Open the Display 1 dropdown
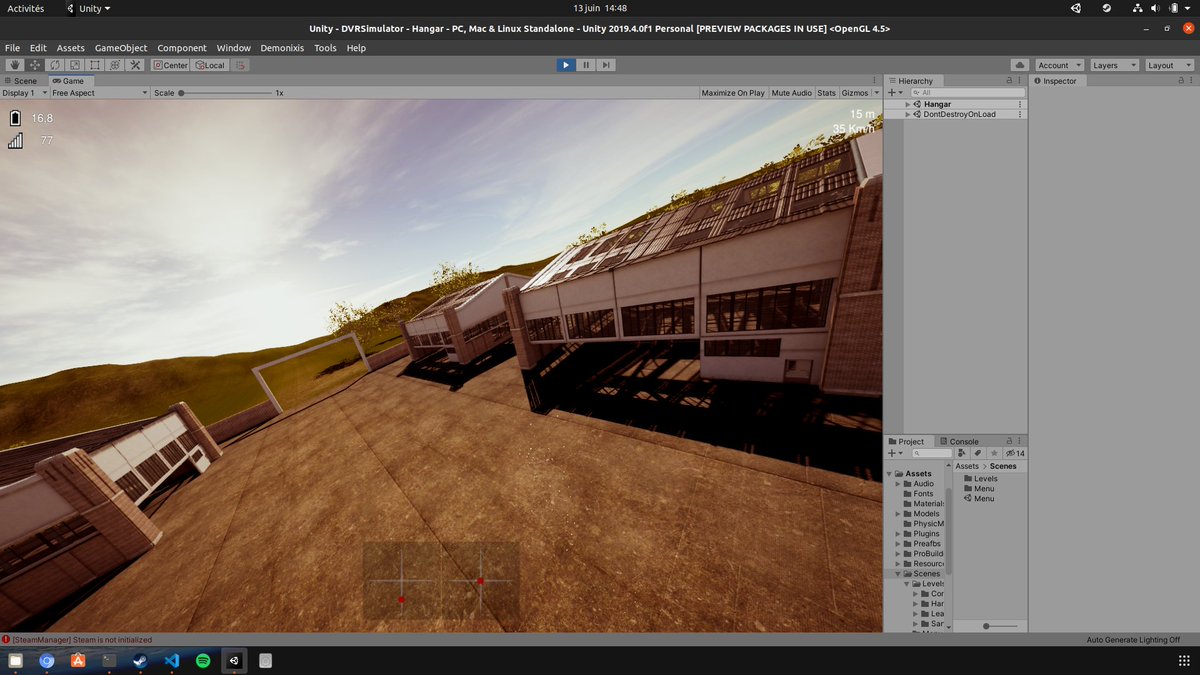The width and height of the screenshot is (1200, 675). tap(24, 93)
